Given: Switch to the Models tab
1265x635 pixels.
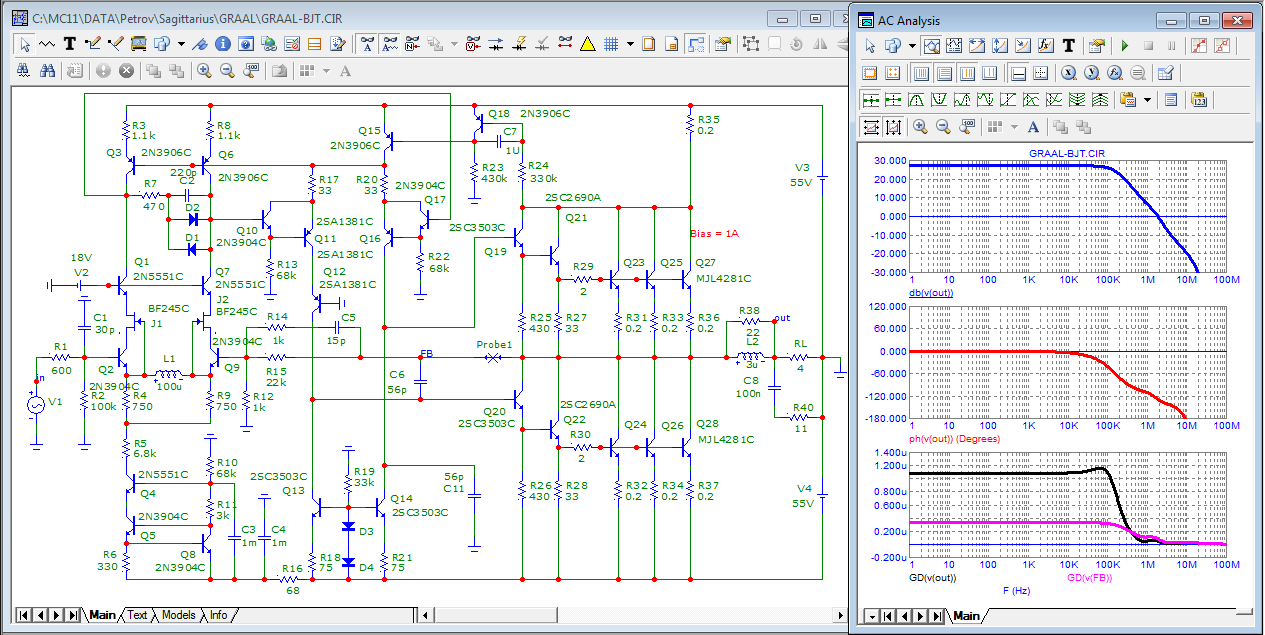Looking at the screenshot, I should pyautogui.click(x=178, y=615).
